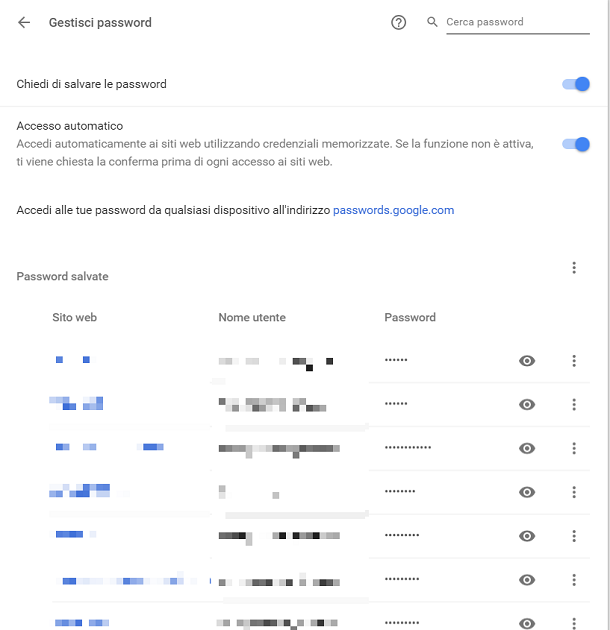Open more actions menu for first password row

click(574, 361)
